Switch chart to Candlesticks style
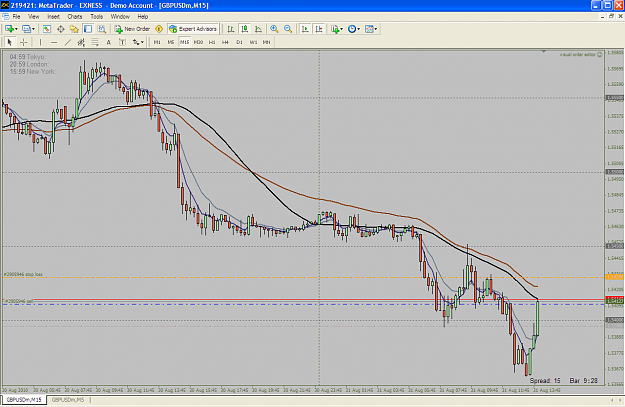 coord(245,29)
